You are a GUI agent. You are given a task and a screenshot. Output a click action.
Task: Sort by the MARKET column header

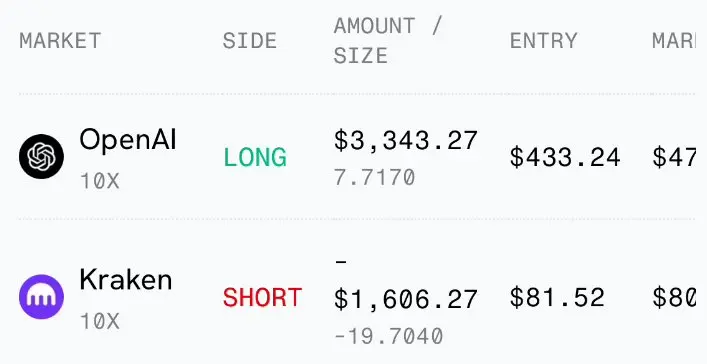(60, 41)
